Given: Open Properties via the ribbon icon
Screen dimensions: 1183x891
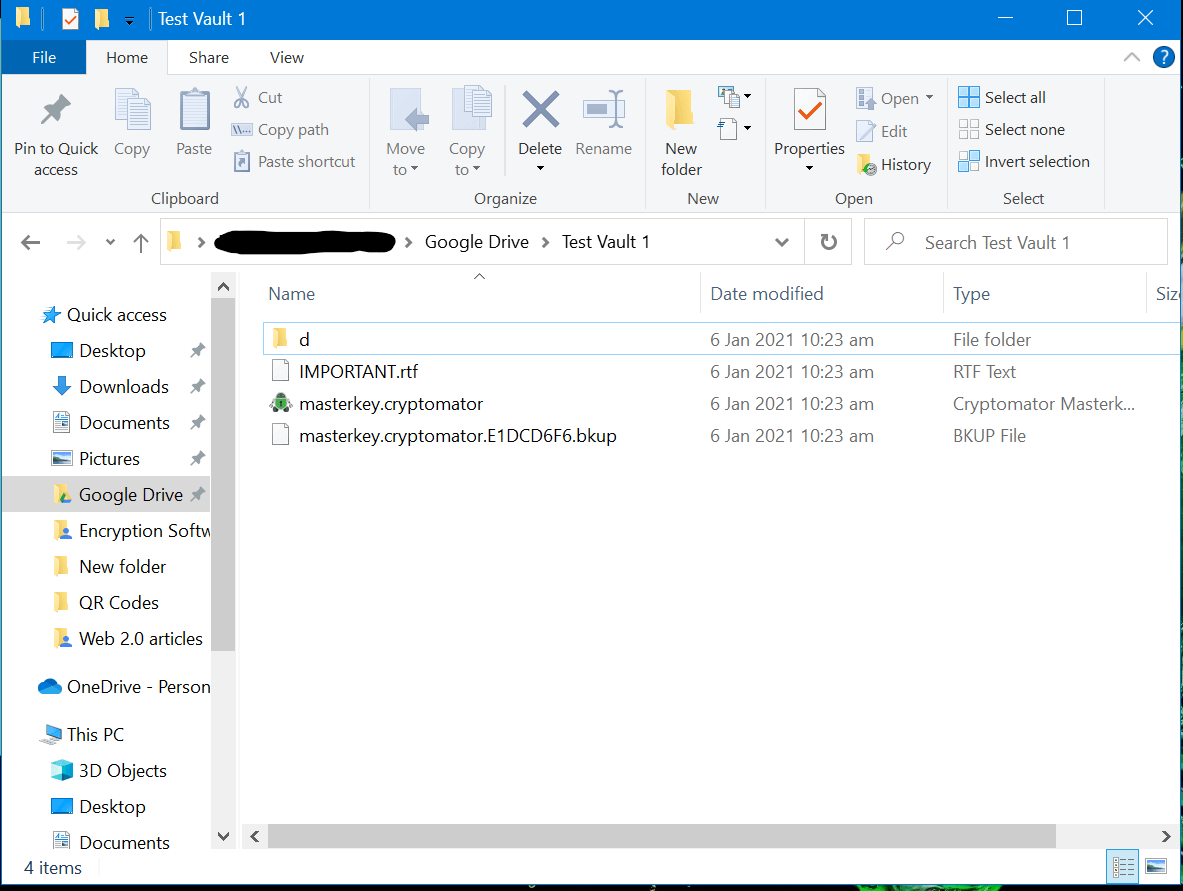Looking at the screenshot, I should 809,110.
